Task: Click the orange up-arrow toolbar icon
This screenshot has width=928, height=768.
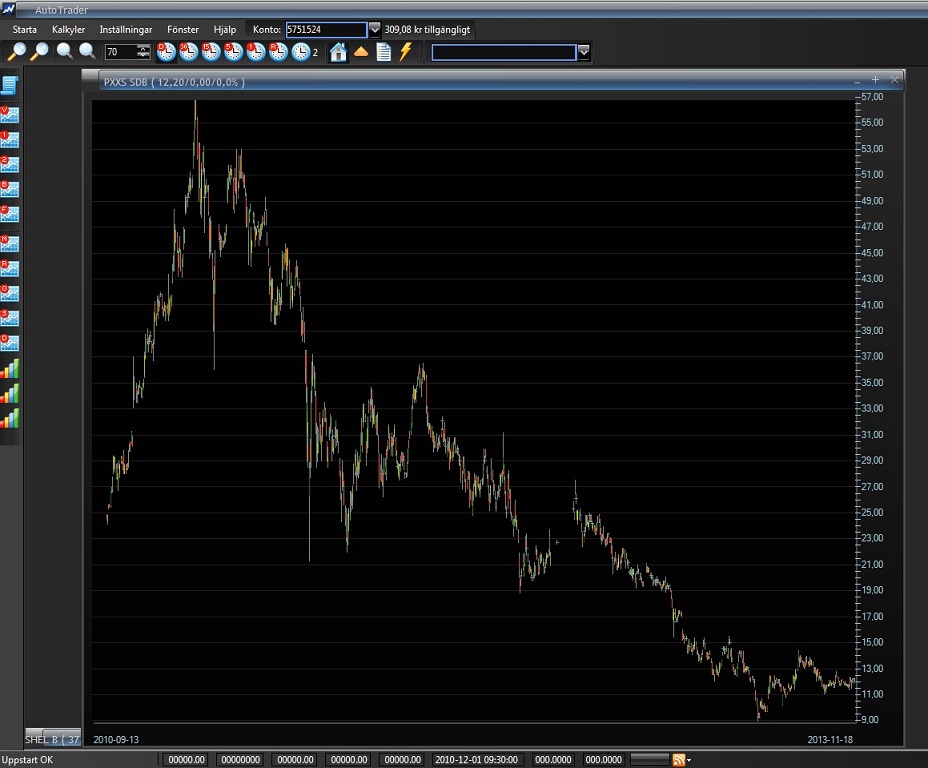Action: (x=361, y=52)
